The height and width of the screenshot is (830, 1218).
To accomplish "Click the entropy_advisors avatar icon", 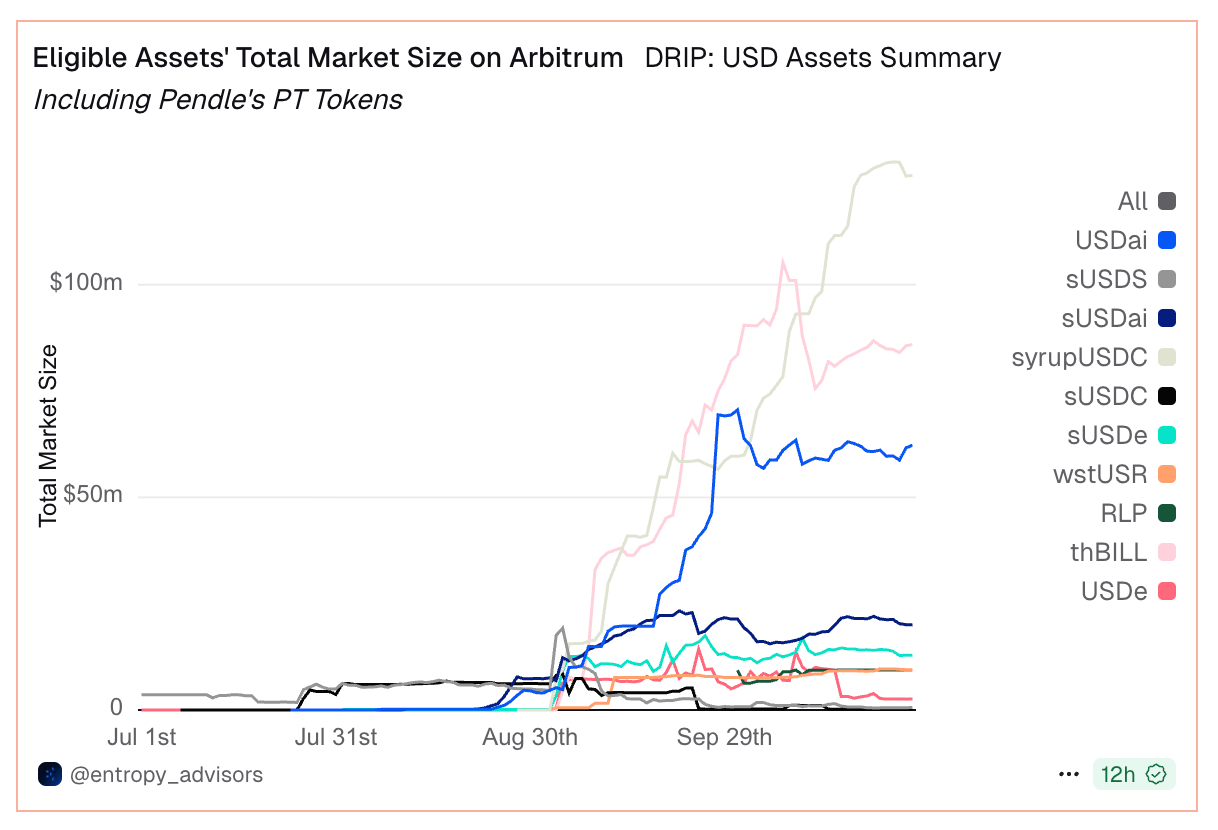I will coord(49,774).
